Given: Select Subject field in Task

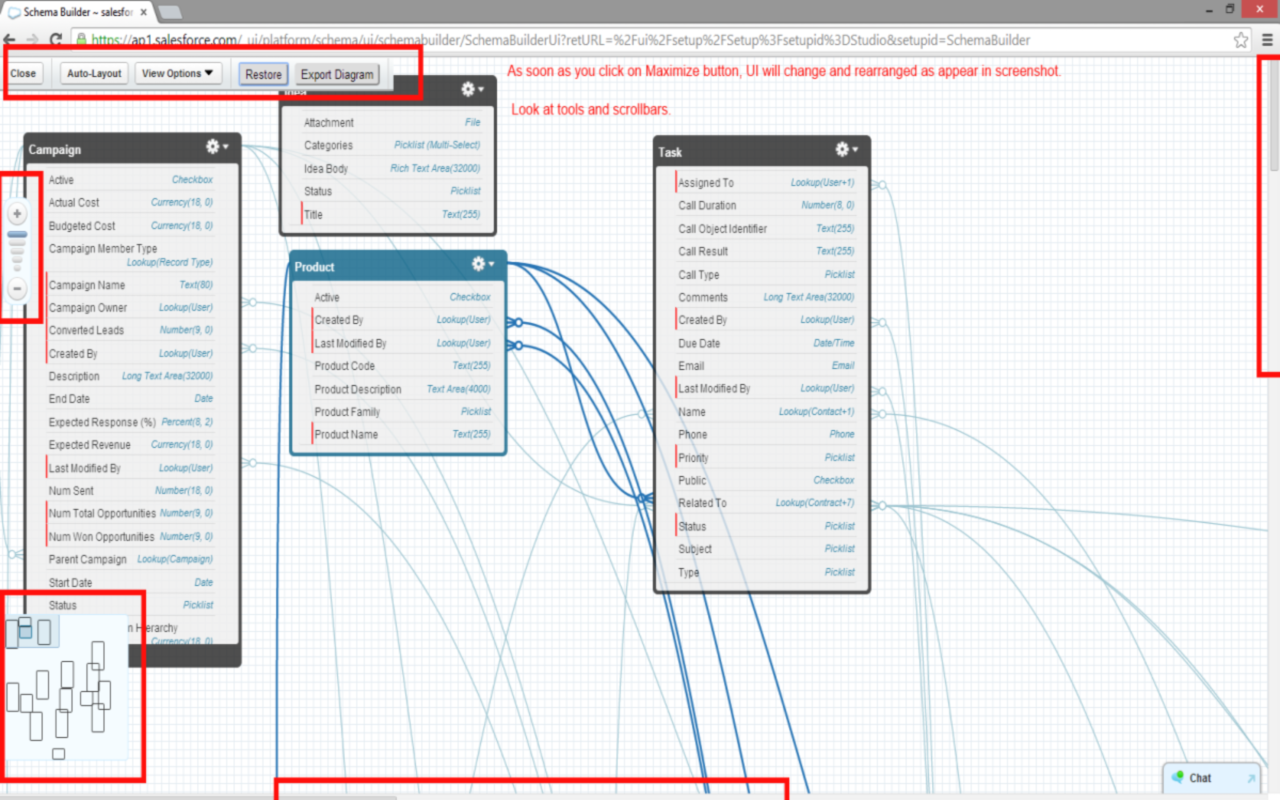Looking at the screenshot, I should 766,549.
